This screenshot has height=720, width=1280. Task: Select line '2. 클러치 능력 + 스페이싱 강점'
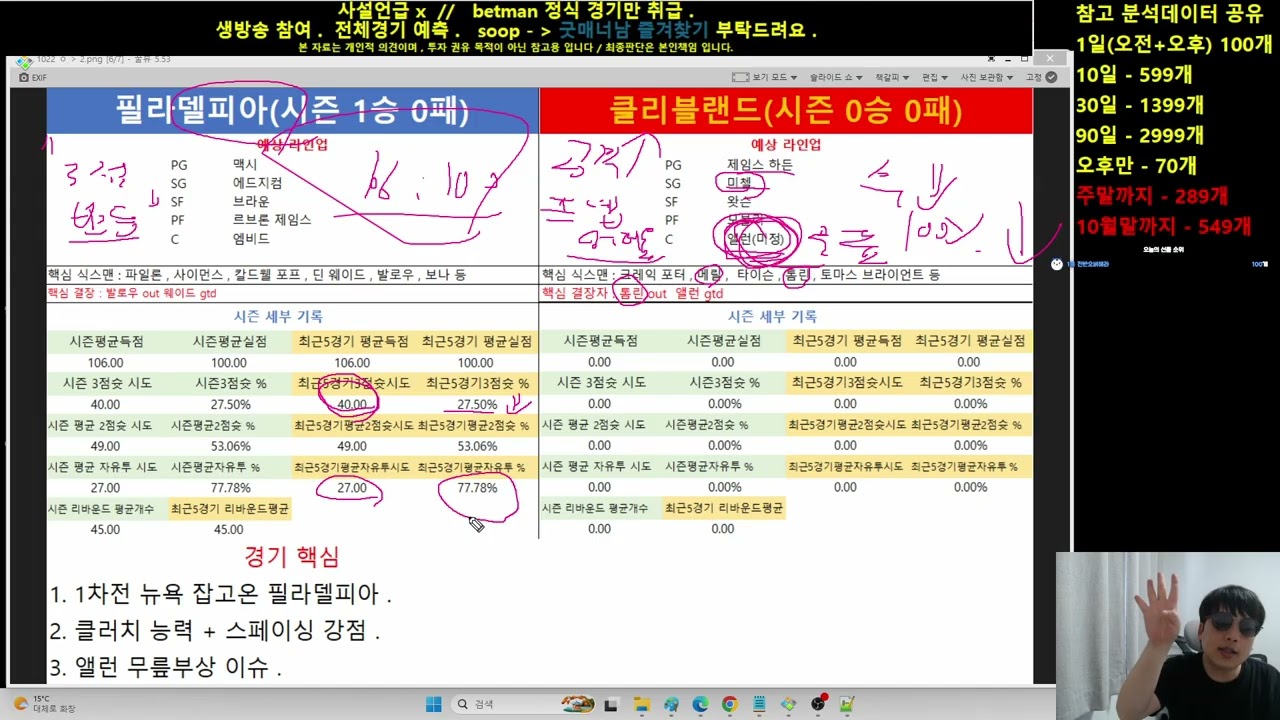[x=215, y=631]
